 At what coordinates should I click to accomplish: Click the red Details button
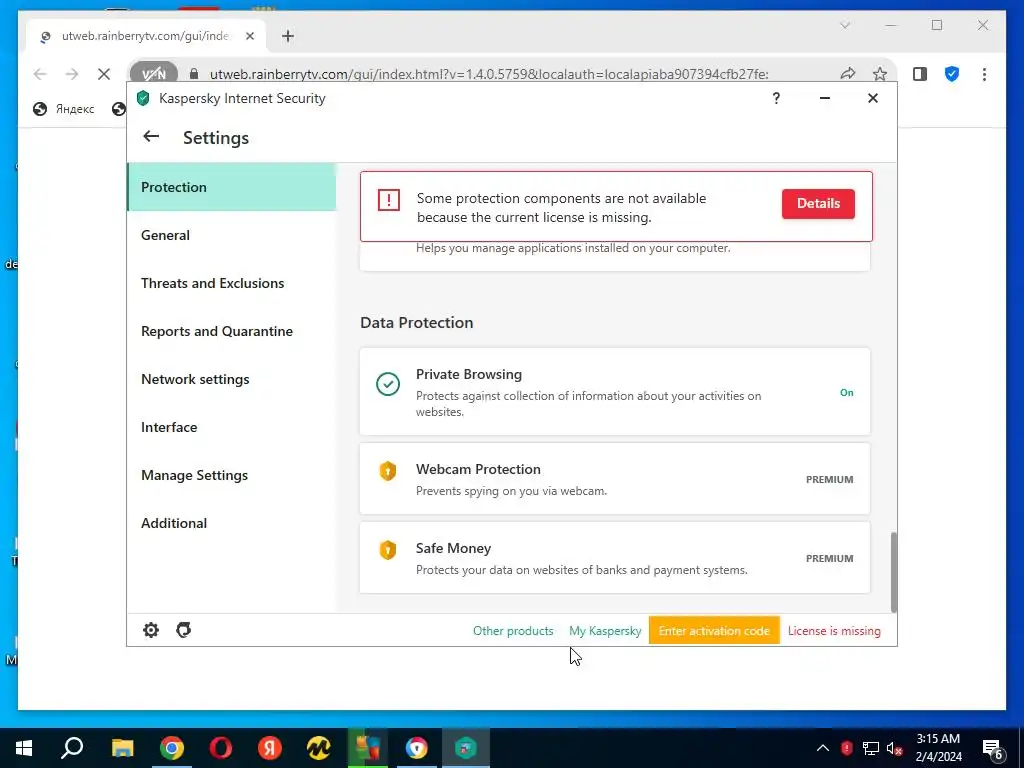[818, 203]
